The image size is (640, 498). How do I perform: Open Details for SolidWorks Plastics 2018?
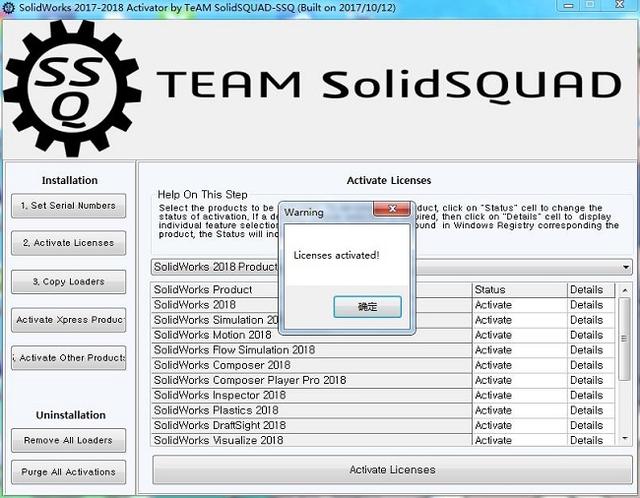pyautogui.click(x=591, y=411)
